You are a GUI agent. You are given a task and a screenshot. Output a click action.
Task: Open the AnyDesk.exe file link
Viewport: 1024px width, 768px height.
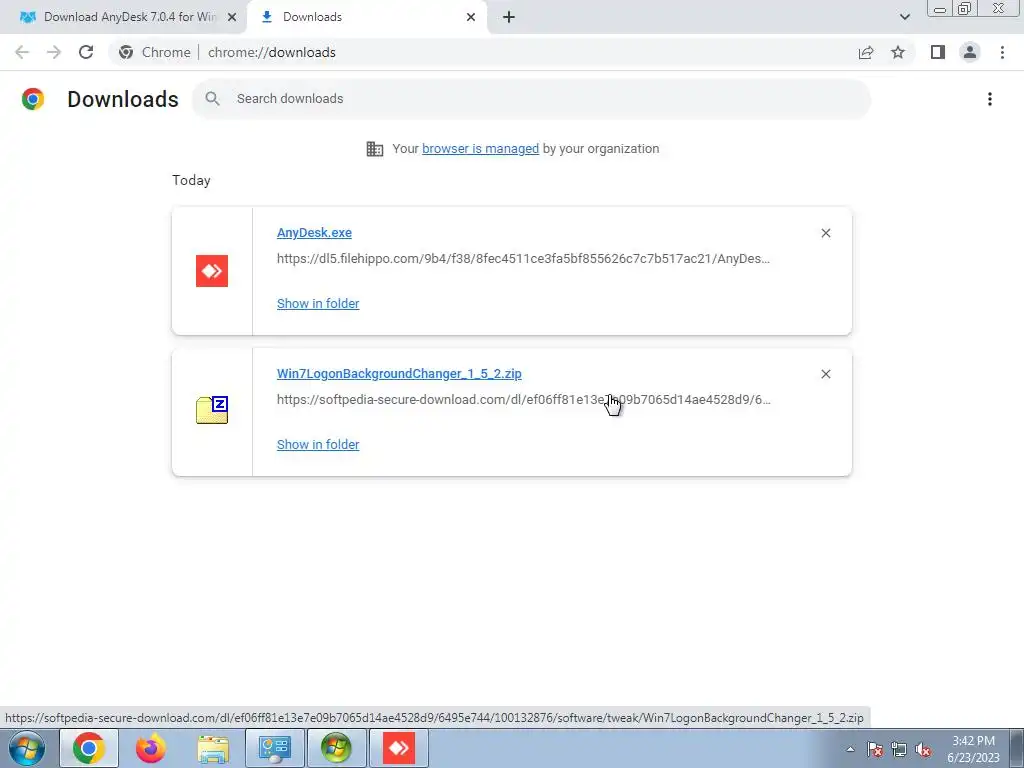[x=314, y=232]
